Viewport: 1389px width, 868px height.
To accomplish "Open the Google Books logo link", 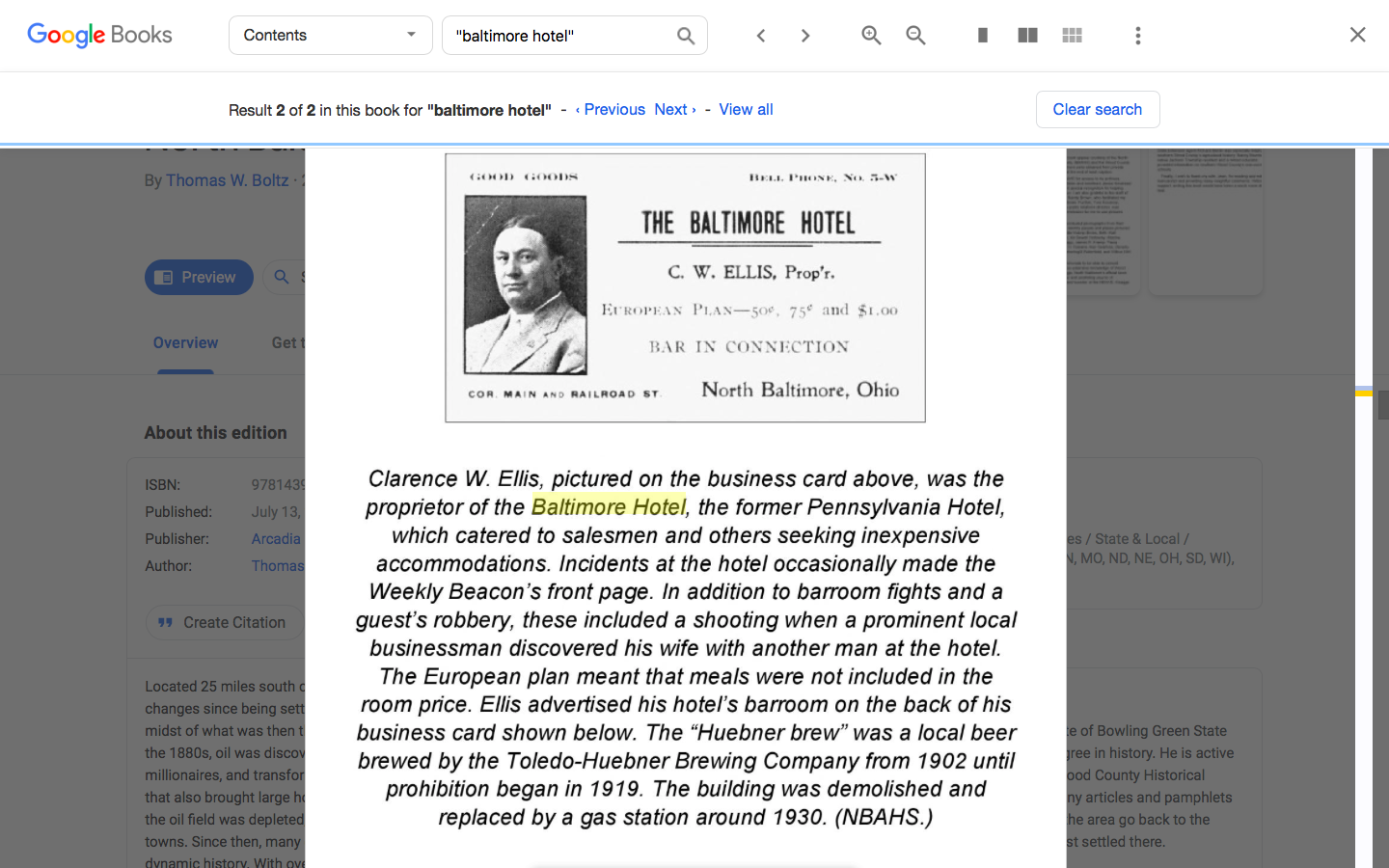I will pyautogui.click(x=99, y=35).
